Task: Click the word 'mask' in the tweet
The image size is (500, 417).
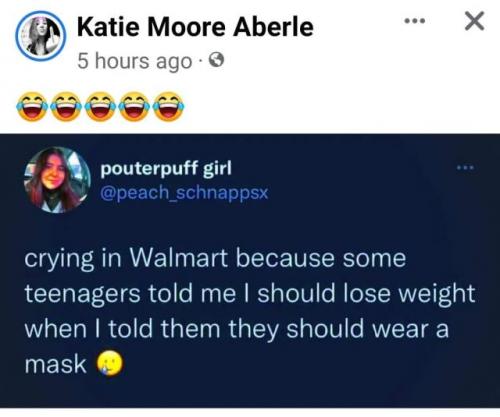Action: point(55,364)
